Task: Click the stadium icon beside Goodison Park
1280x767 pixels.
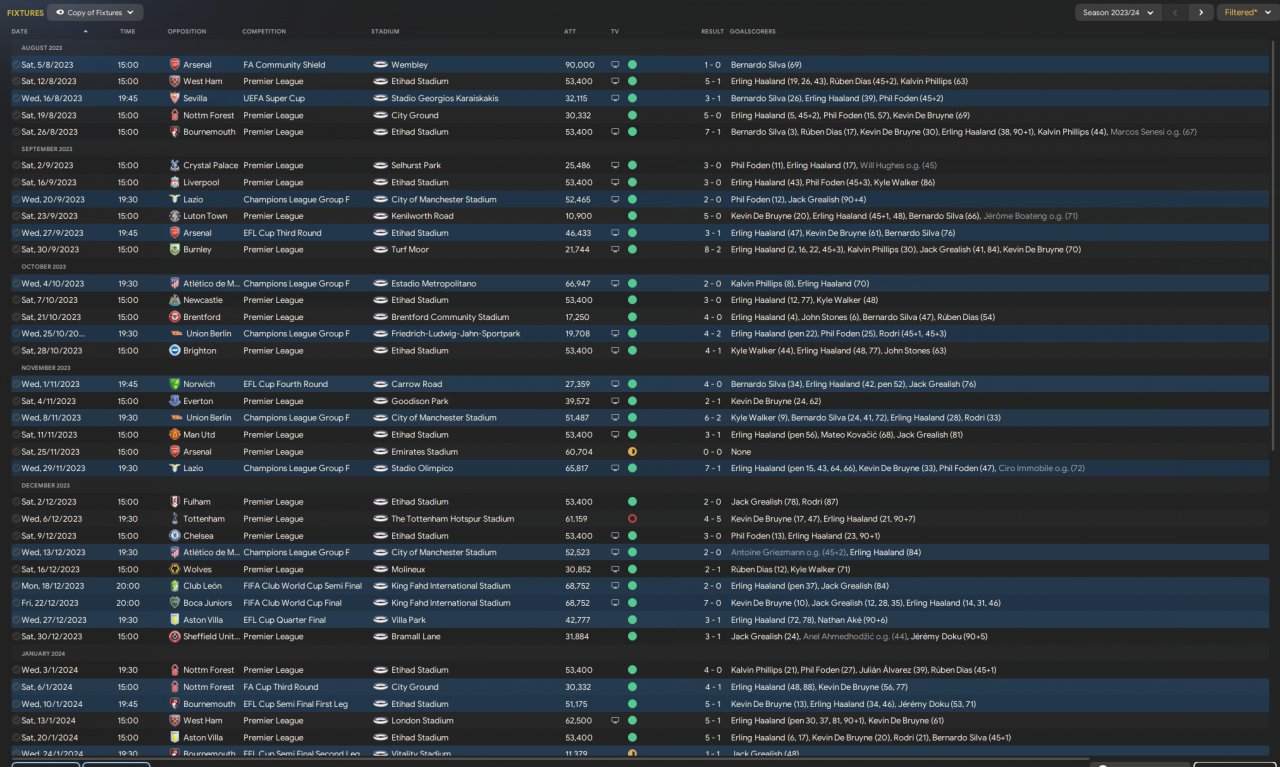Action: (x=380, y=401)
